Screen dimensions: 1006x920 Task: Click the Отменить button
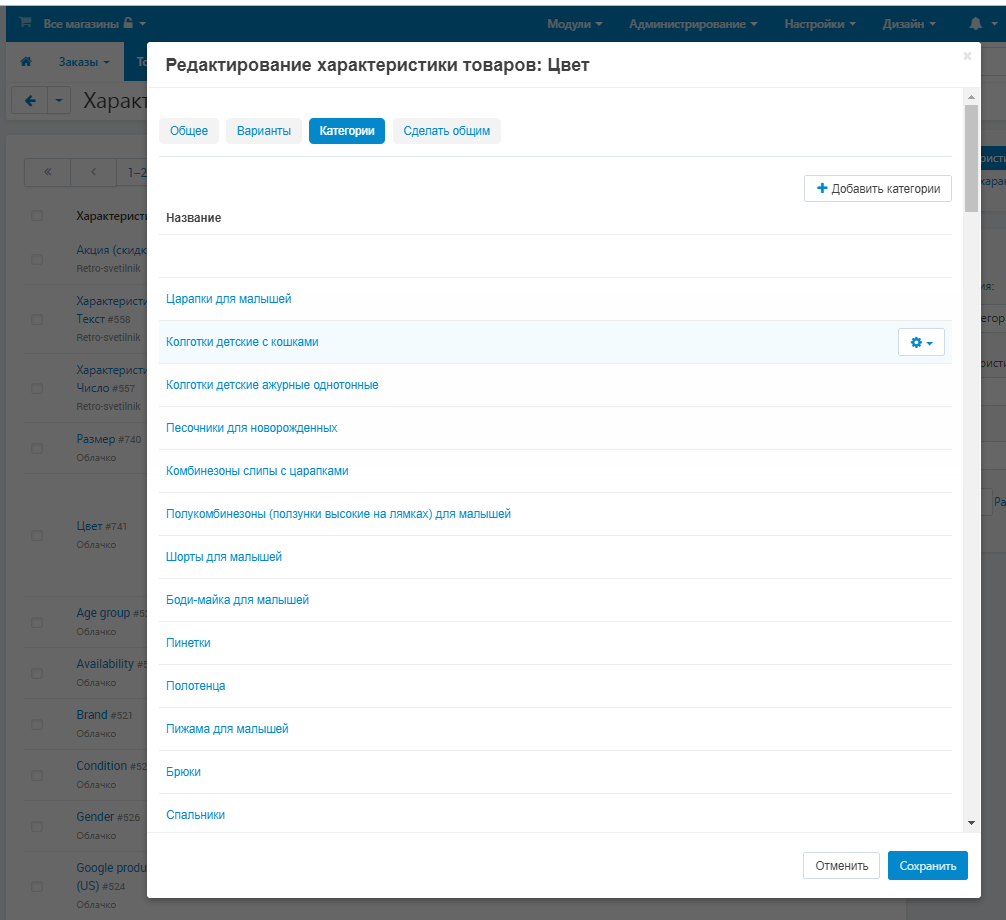click(x=841, y=866)
